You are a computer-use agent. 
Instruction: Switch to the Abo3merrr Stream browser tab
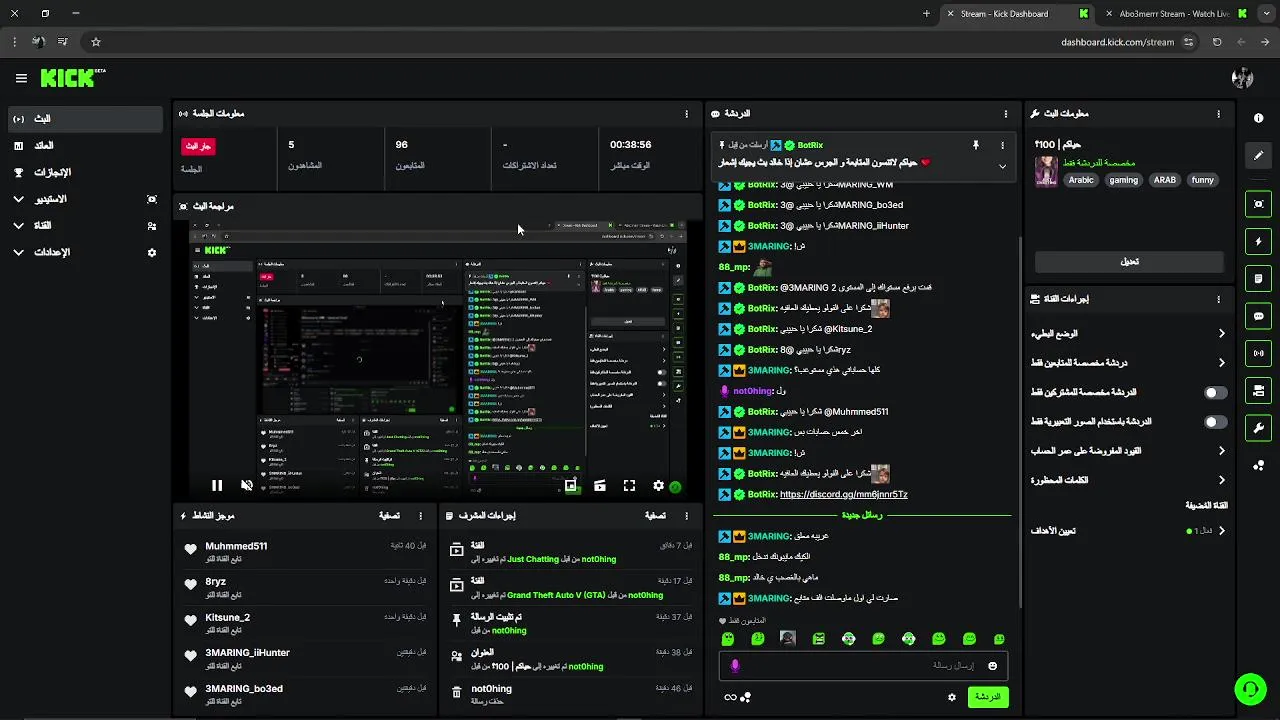(x=1176, y=14)
